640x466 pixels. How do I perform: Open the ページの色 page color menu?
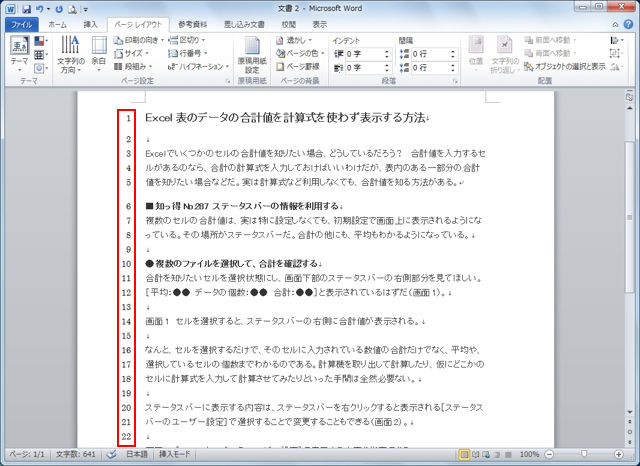(x=300, y=53)
